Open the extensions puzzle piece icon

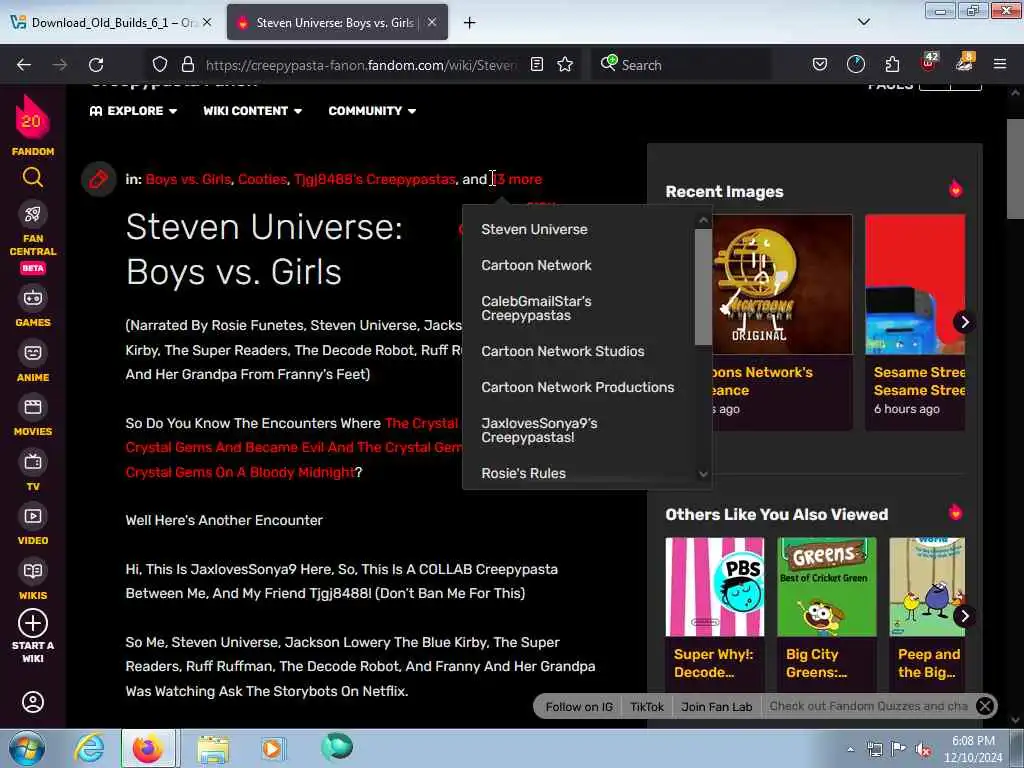click(x=892, y=64)
